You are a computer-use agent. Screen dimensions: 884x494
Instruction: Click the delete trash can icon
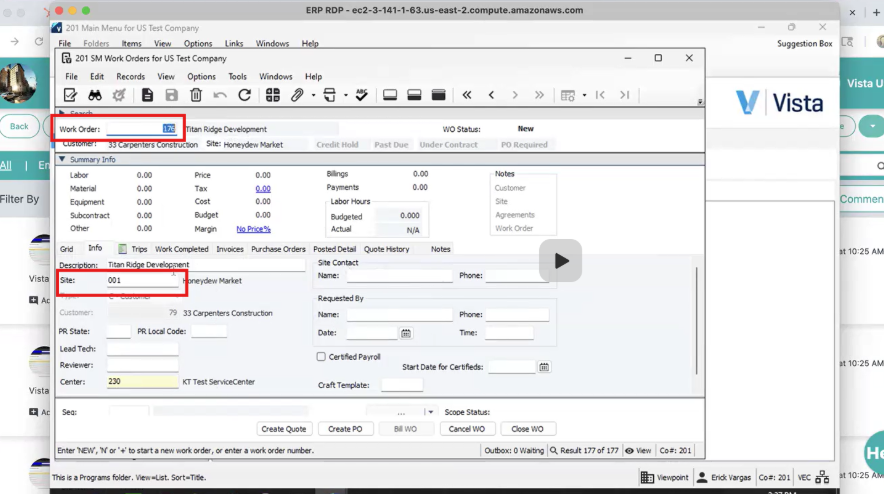click(x=196, y=95)
